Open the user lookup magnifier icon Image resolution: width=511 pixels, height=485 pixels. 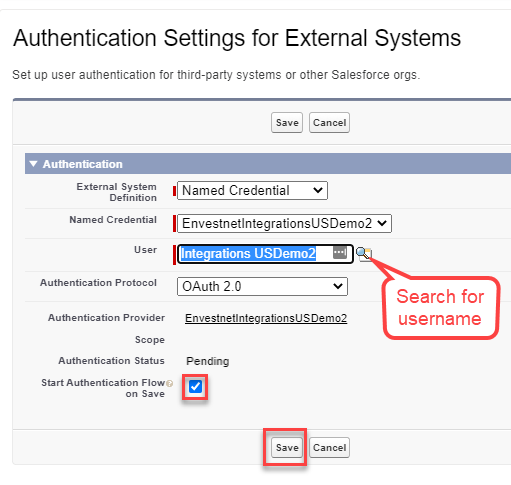point(364,254)
